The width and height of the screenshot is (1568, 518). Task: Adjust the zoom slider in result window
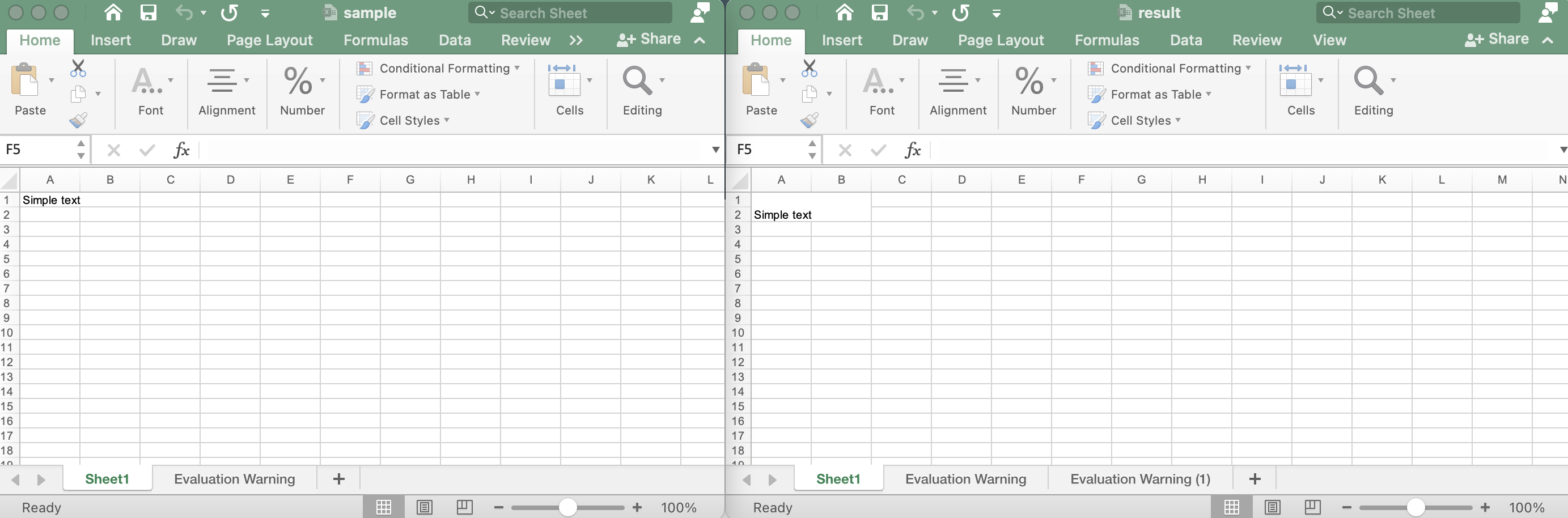click(1417, 507)
